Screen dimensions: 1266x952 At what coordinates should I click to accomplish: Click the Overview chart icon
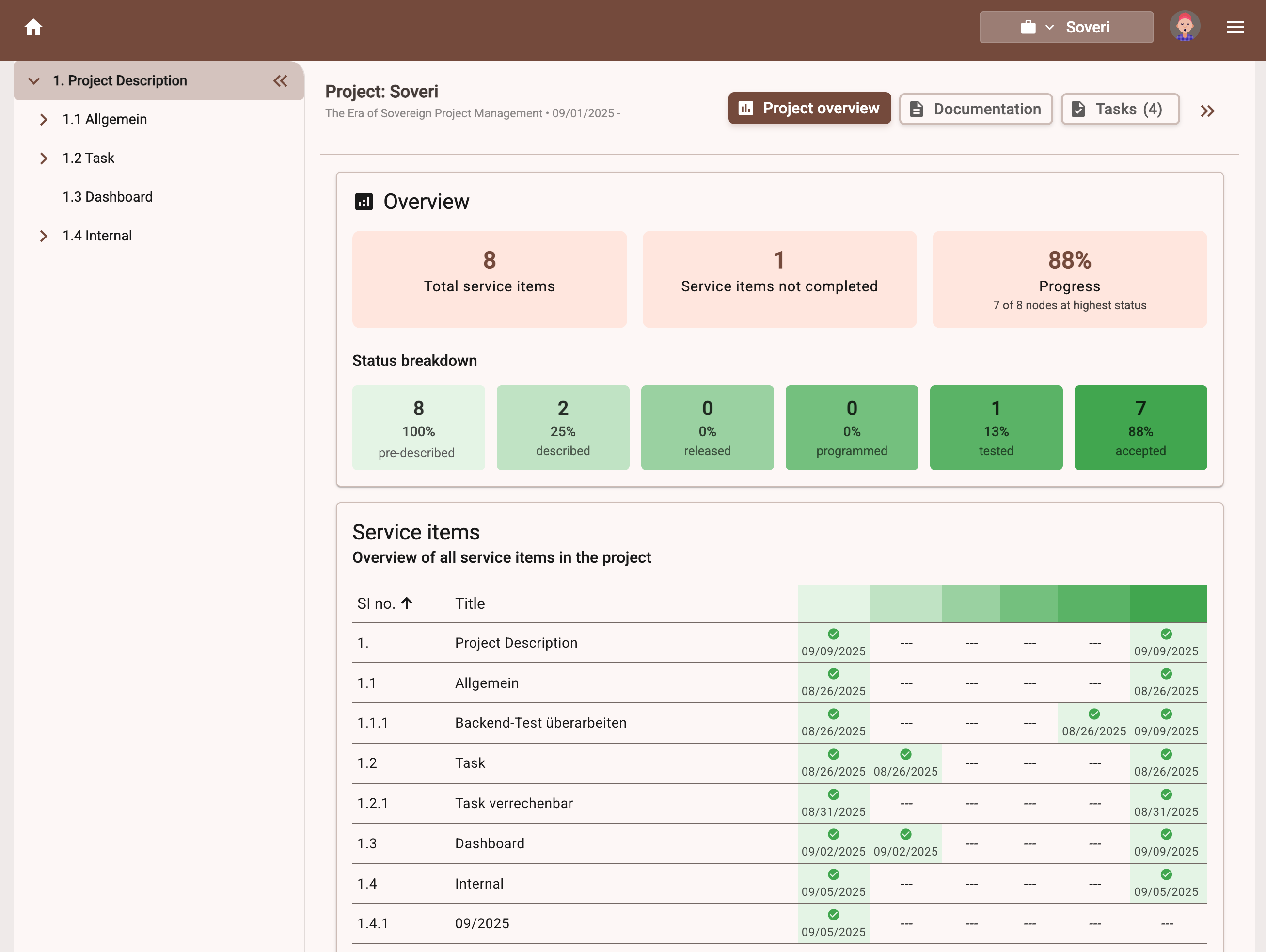click(364, 202)
